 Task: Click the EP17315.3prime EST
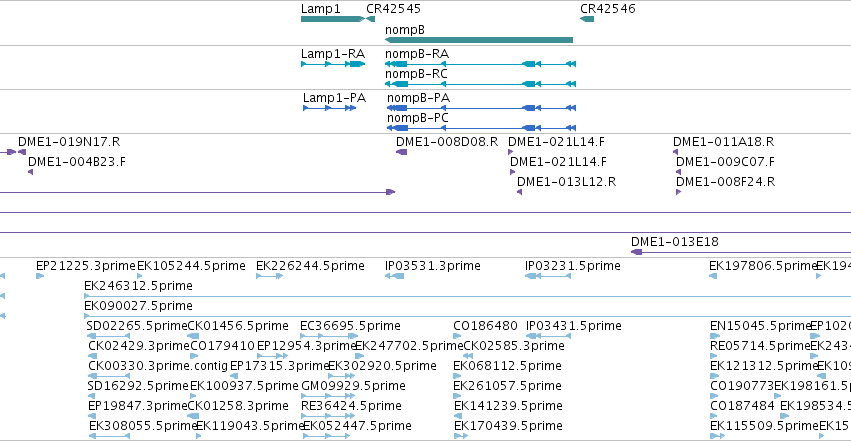234,376
